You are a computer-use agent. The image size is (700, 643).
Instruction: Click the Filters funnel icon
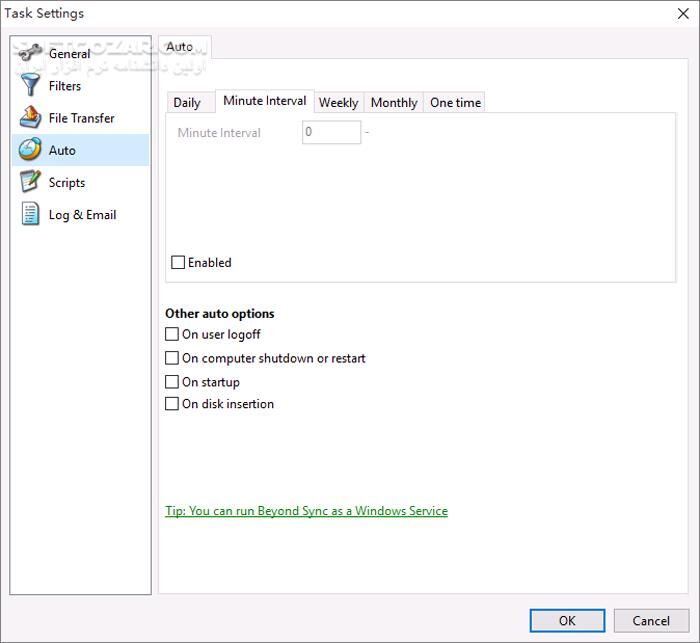[x=30, y=86]
